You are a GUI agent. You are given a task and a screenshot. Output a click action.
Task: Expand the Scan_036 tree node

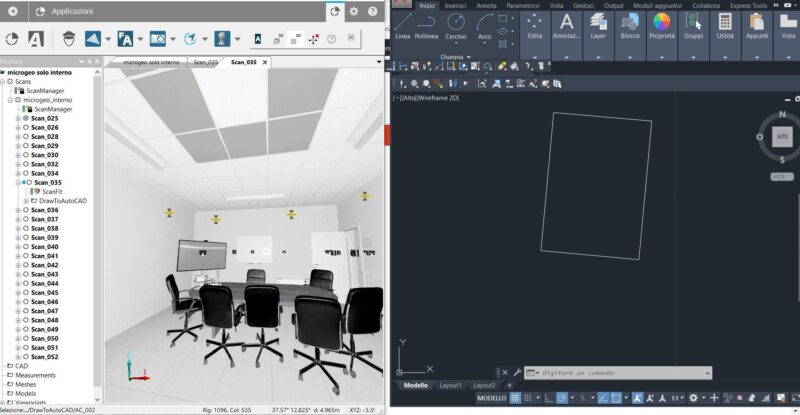tap(18, 210)
